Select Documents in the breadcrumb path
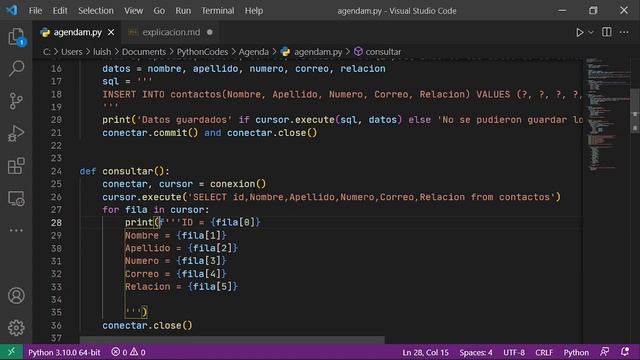The image size is (640, 360). [x=144, y=52]
